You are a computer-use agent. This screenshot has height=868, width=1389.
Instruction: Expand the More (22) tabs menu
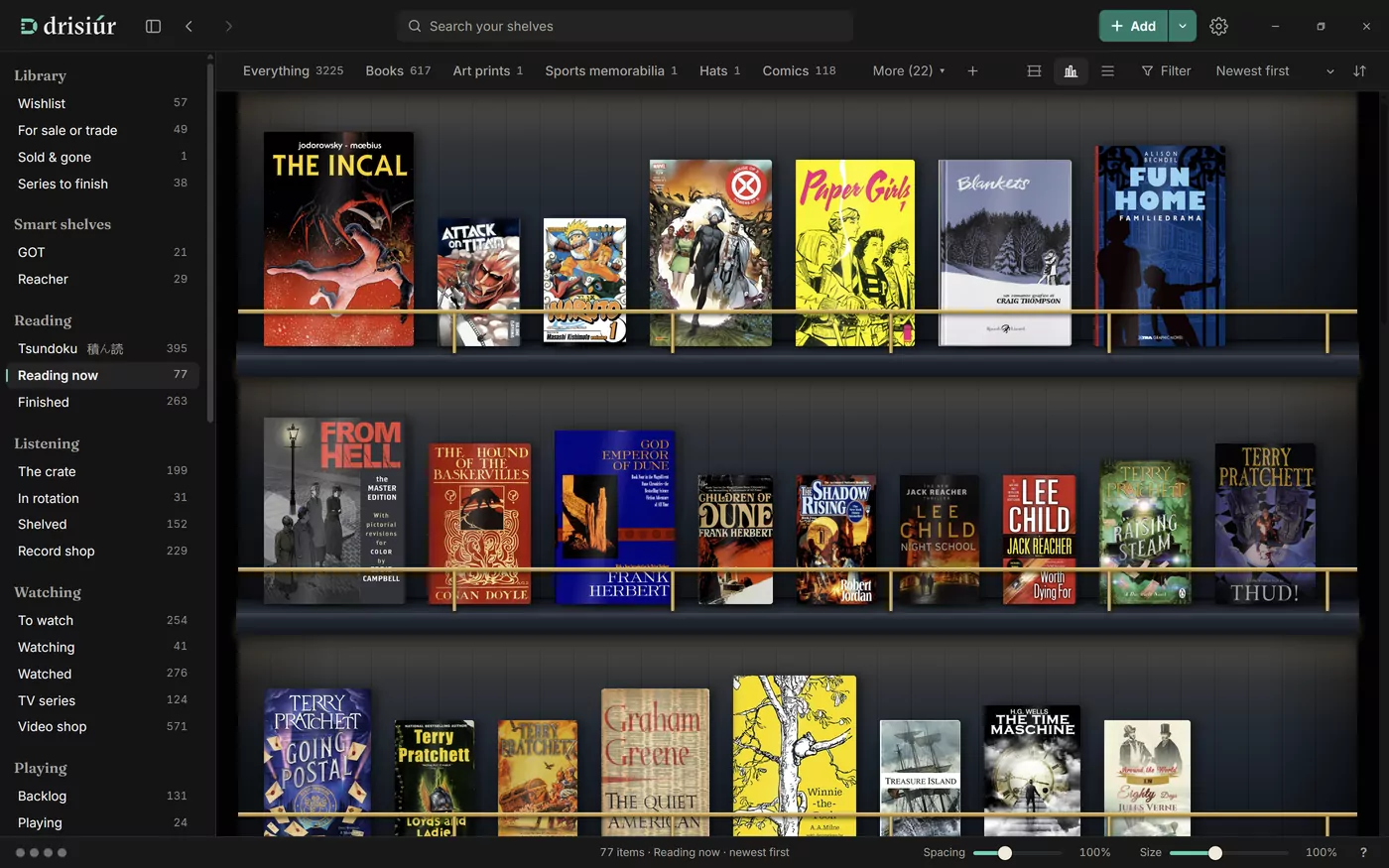click(909, 71)
